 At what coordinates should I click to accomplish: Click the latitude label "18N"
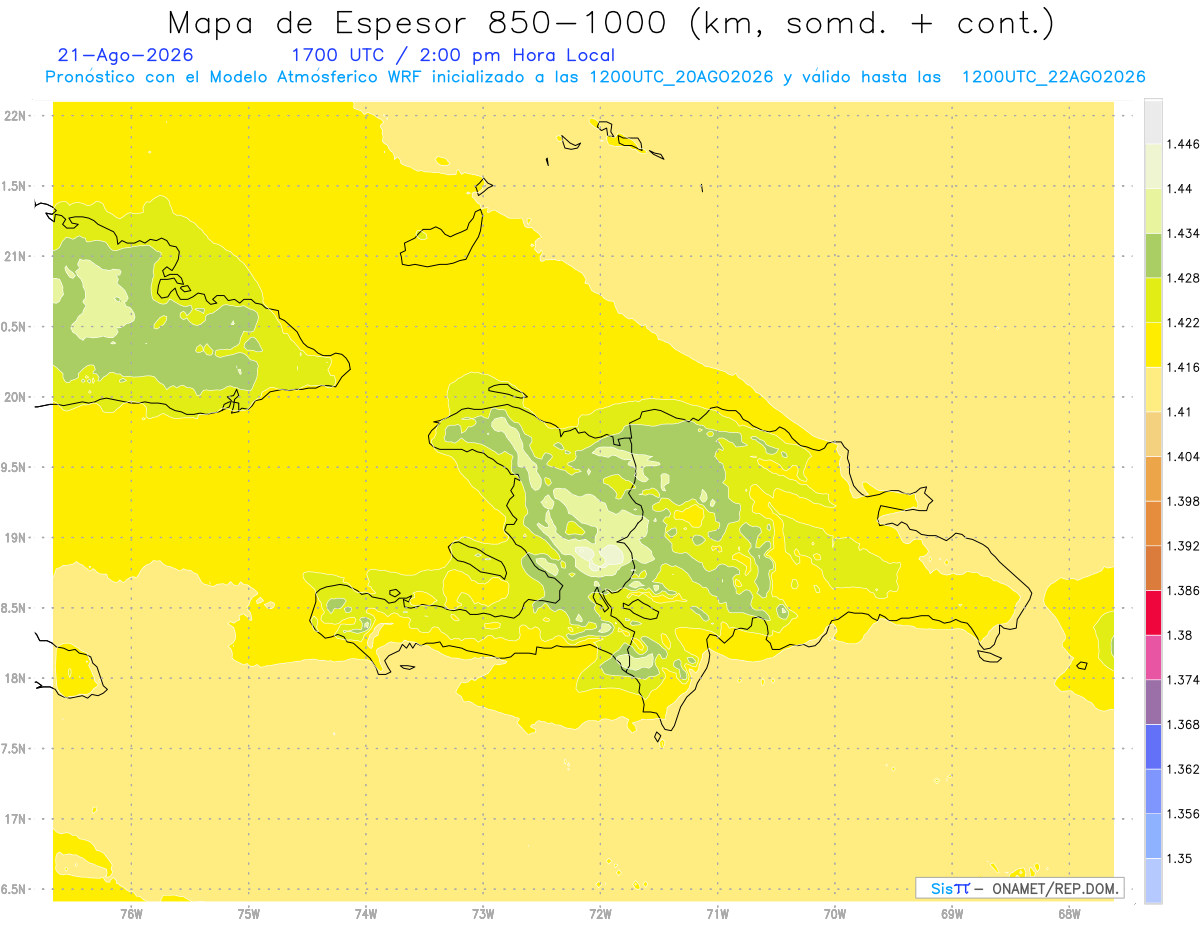point(16,679)
